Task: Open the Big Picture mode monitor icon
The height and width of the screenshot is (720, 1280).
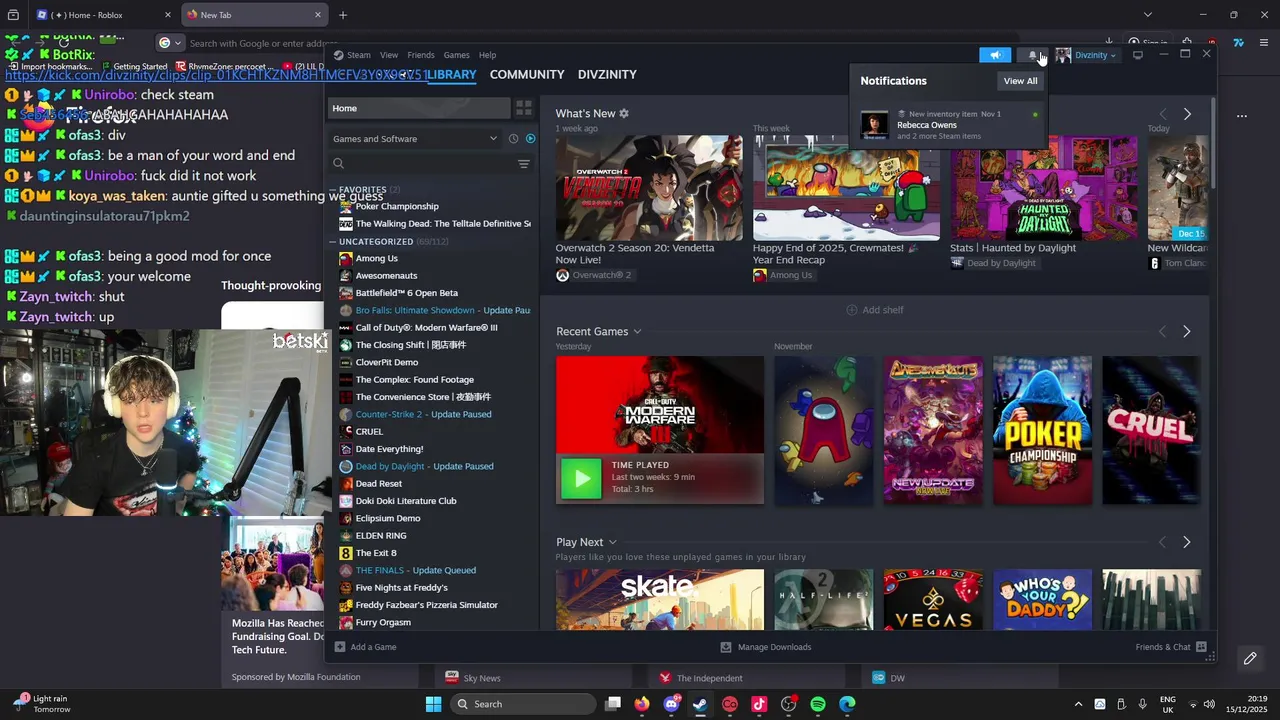Action: click(x=1138, y=55)
